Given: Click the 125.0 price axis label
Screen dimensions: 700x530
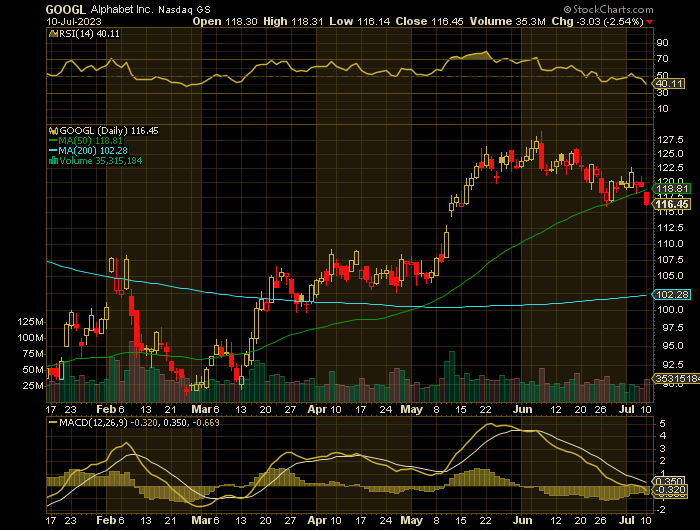Looking at the screenshot, I should point(670,154).
